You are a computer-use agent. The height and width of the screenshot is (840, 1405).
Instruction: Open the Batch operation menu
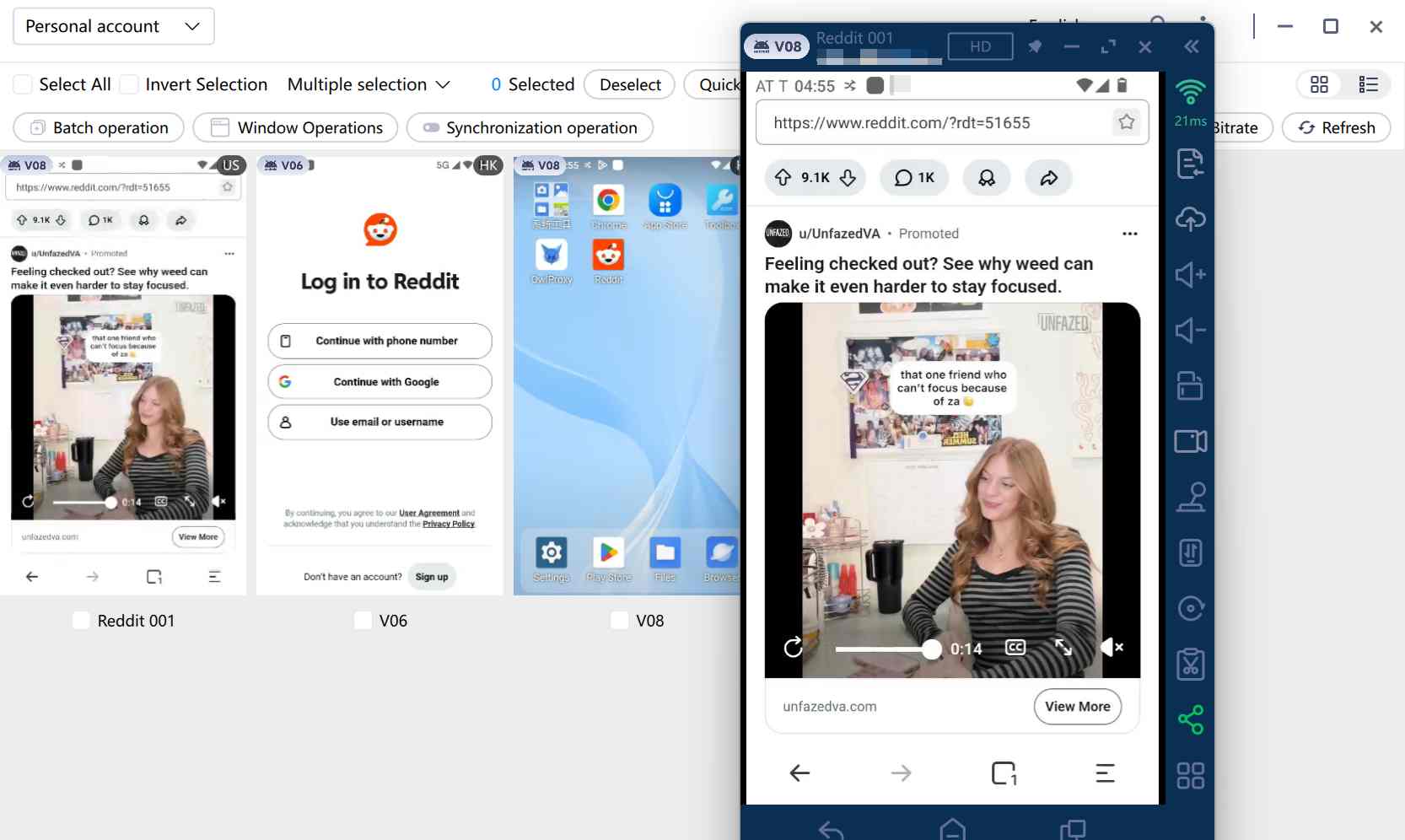pyautogui.click(x=99, y=128)
